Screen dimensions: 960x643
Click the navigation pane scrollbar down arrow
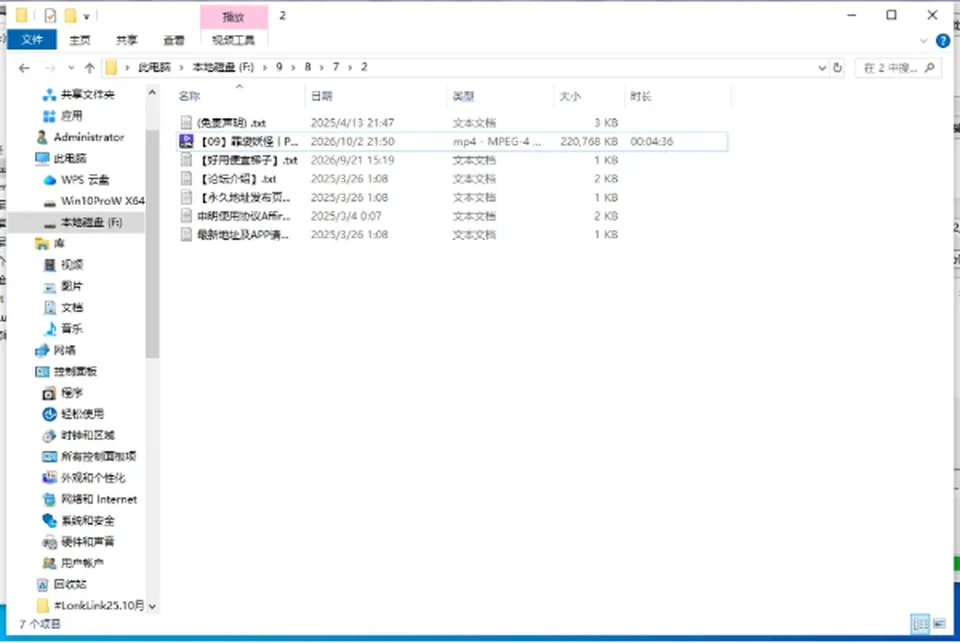(152, 606)
